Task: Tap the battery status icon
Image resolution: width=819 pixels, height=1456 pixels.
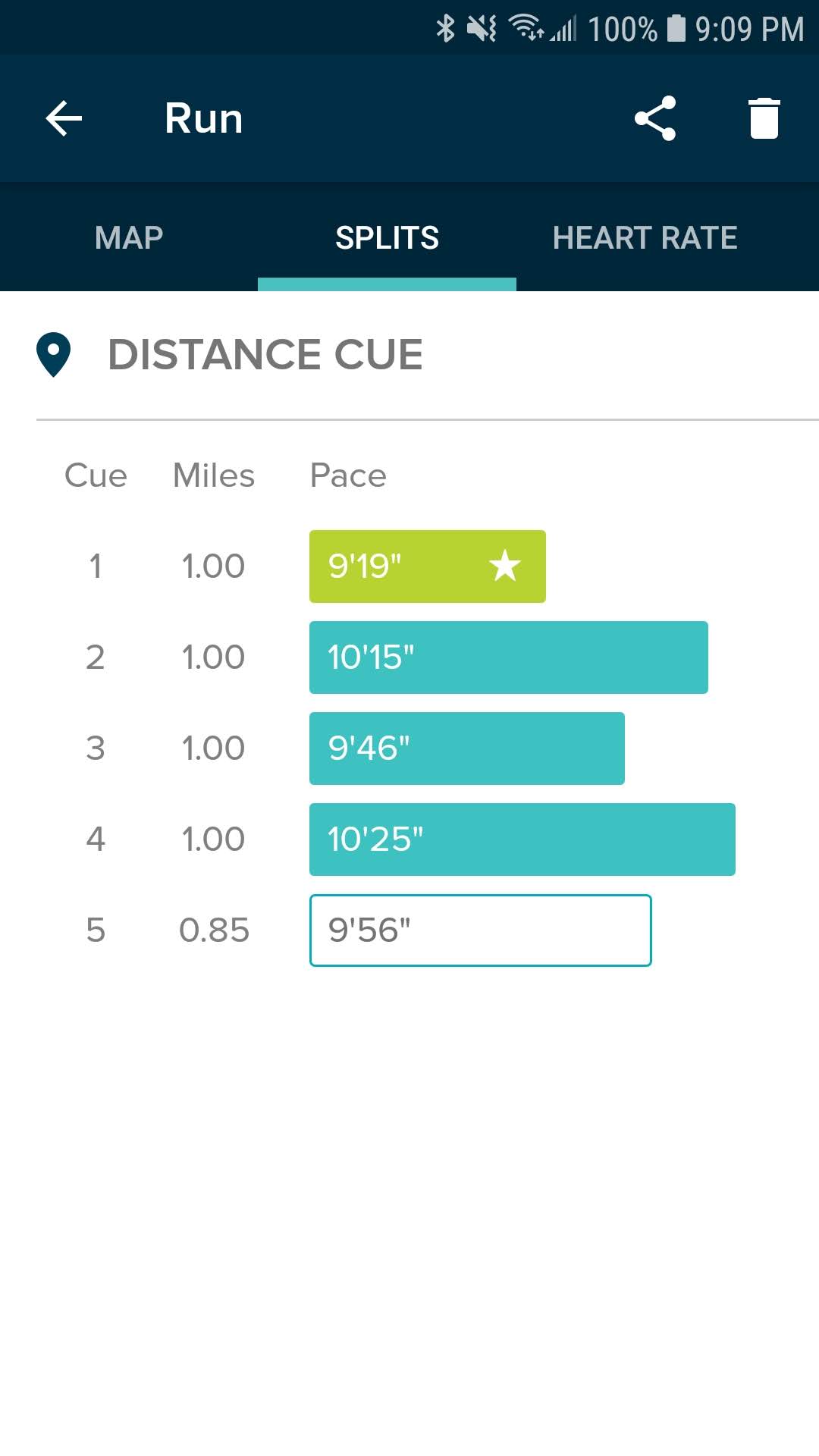Action: tap(676, 29)
